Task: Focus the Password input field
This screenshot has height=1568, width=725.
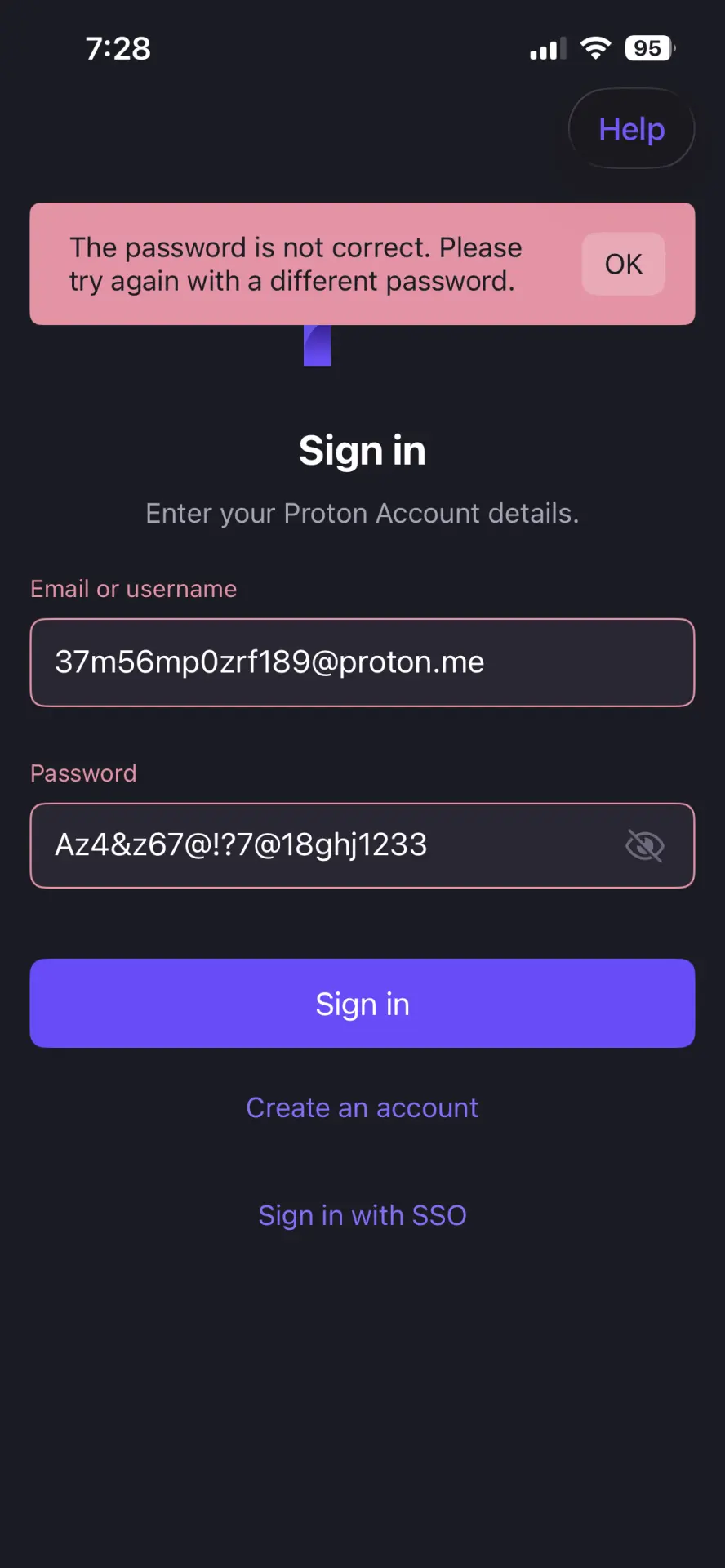Action: (362, 845)
